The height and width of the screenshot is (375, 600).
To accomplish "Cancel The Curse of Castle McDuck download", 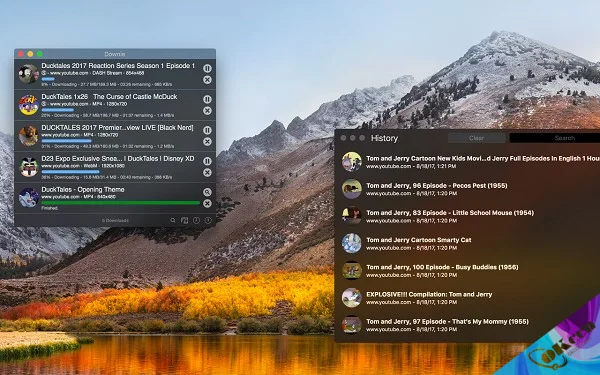I will coord(207,111).
